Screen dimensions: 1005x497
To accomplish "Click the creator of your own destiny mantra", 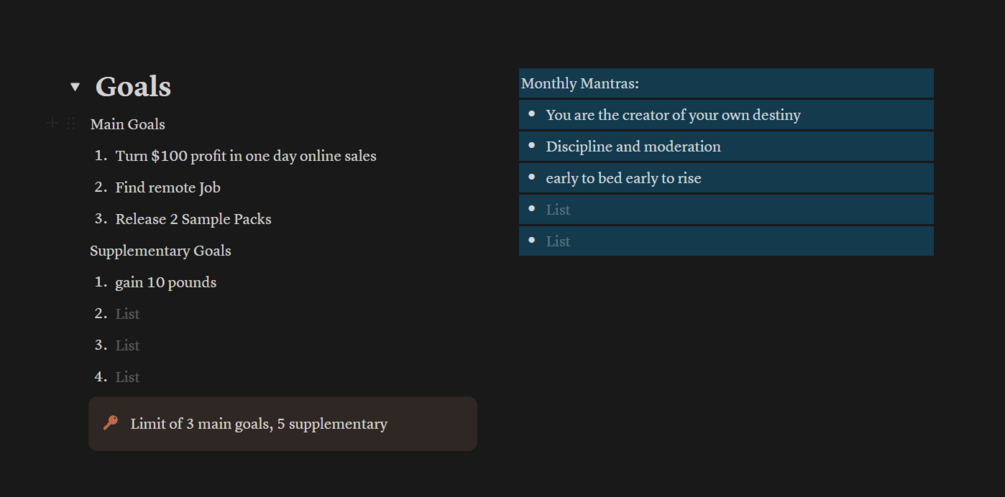I will pos(673,115).
